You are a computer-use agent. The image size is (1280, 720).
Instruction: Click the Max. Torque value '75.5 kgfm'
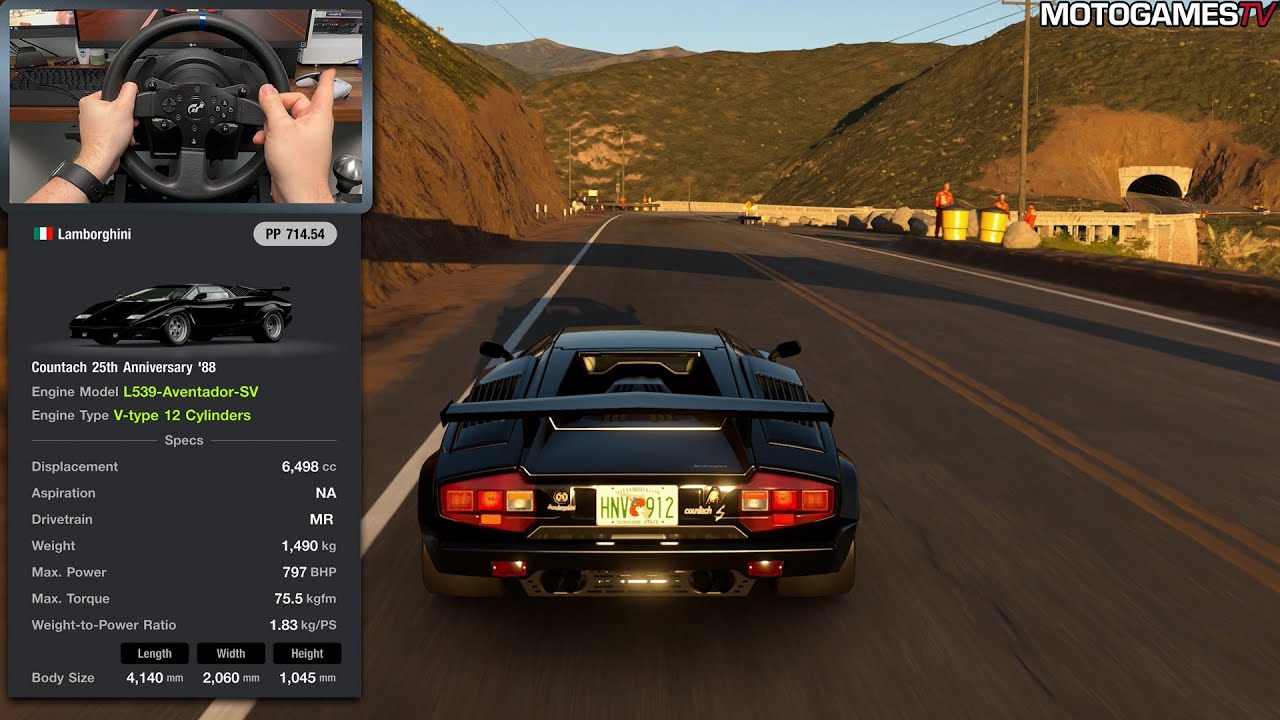point(305,599)
